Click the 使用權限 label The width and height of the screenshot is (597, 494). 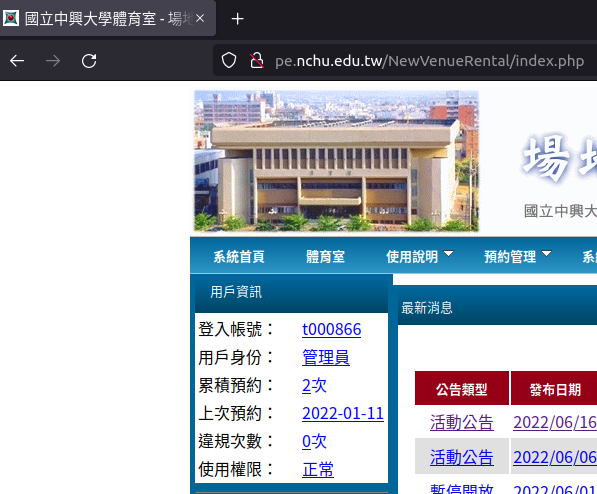coord(236,470)
